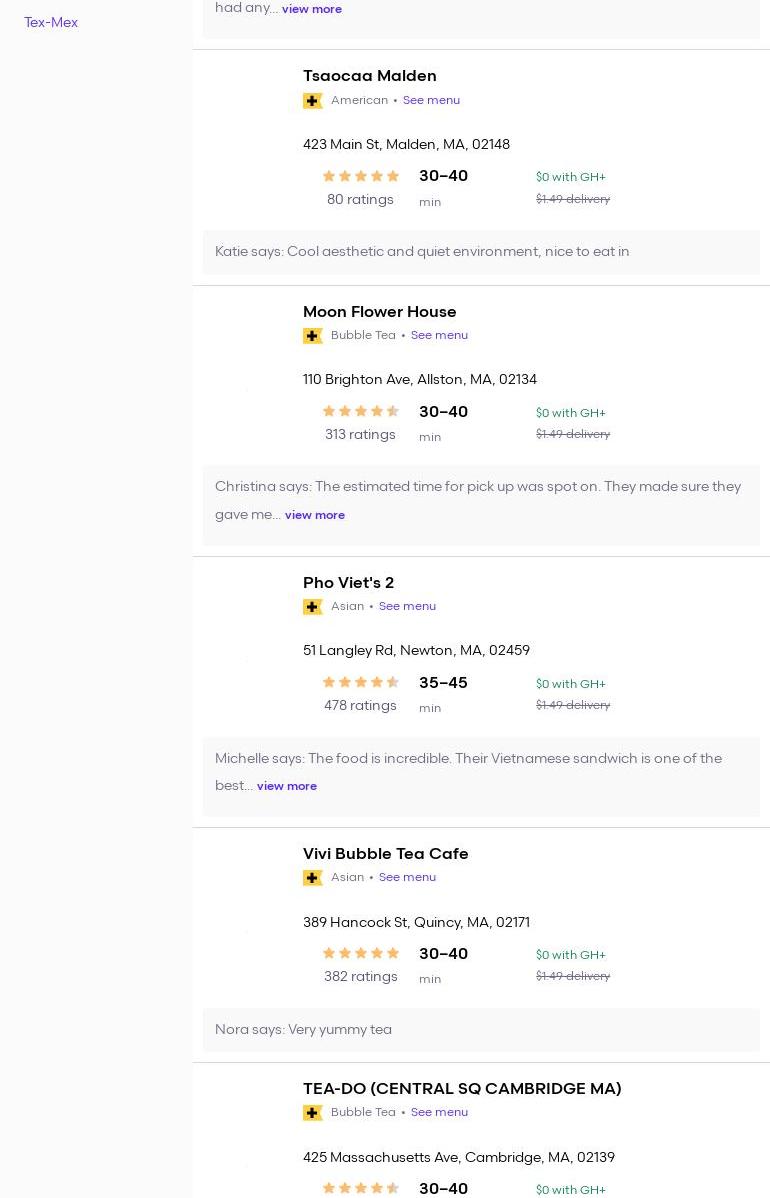Expand Michelle's review with view more

[x=287, y=786]
